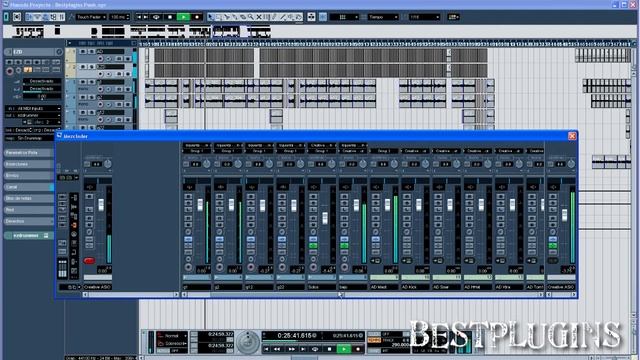Click the AD Snar channel name
This screenshot has height=360, width=640.
pyautogui.click(x=447, y=287)
